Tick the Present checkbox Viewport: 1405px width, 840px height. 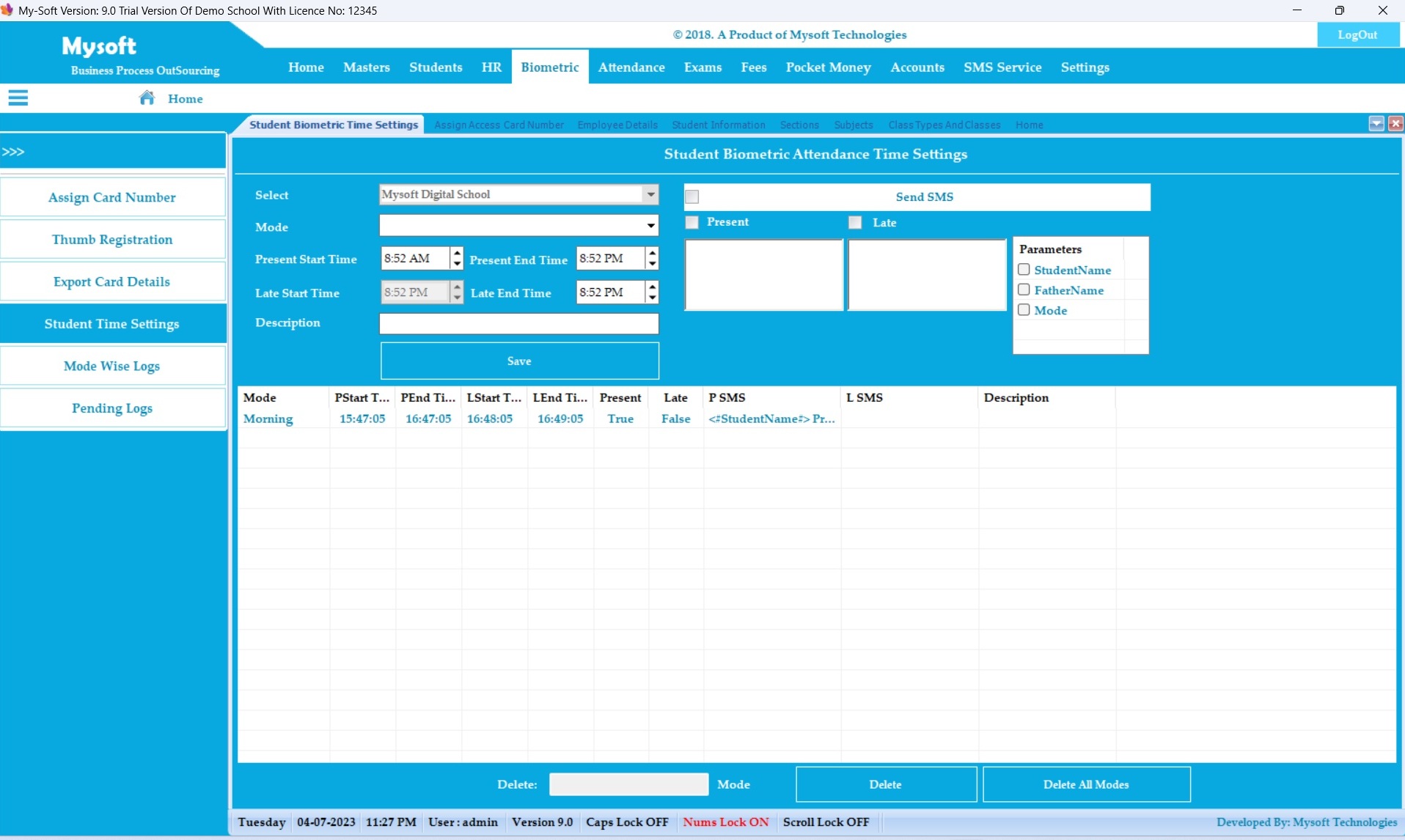point(692,223)
